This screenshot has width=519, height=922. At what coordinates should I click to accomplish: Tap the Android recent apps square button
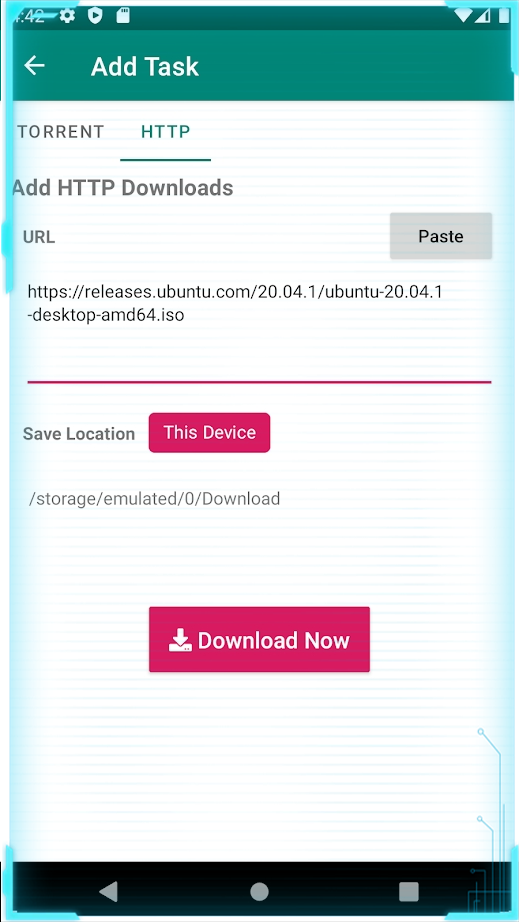click(408, 891)
